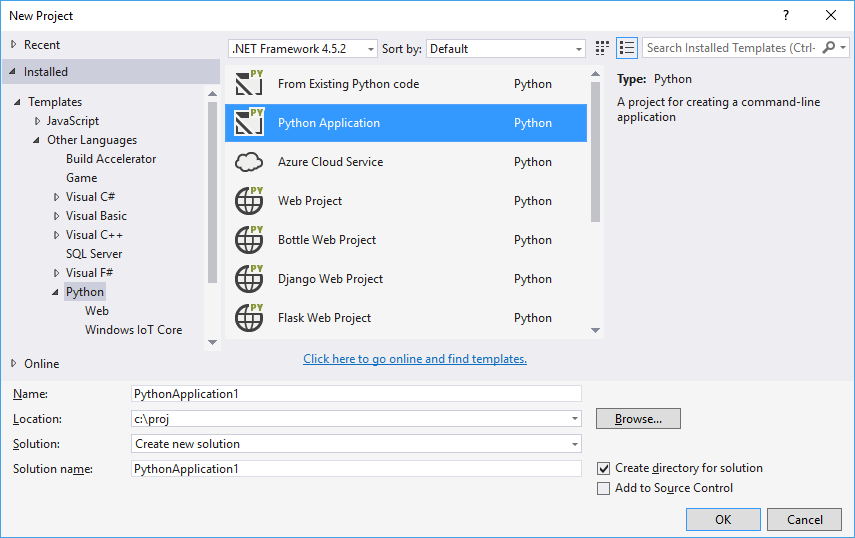
Task: Open the .NET Framework version dropdown
Action: pos(303,48)
